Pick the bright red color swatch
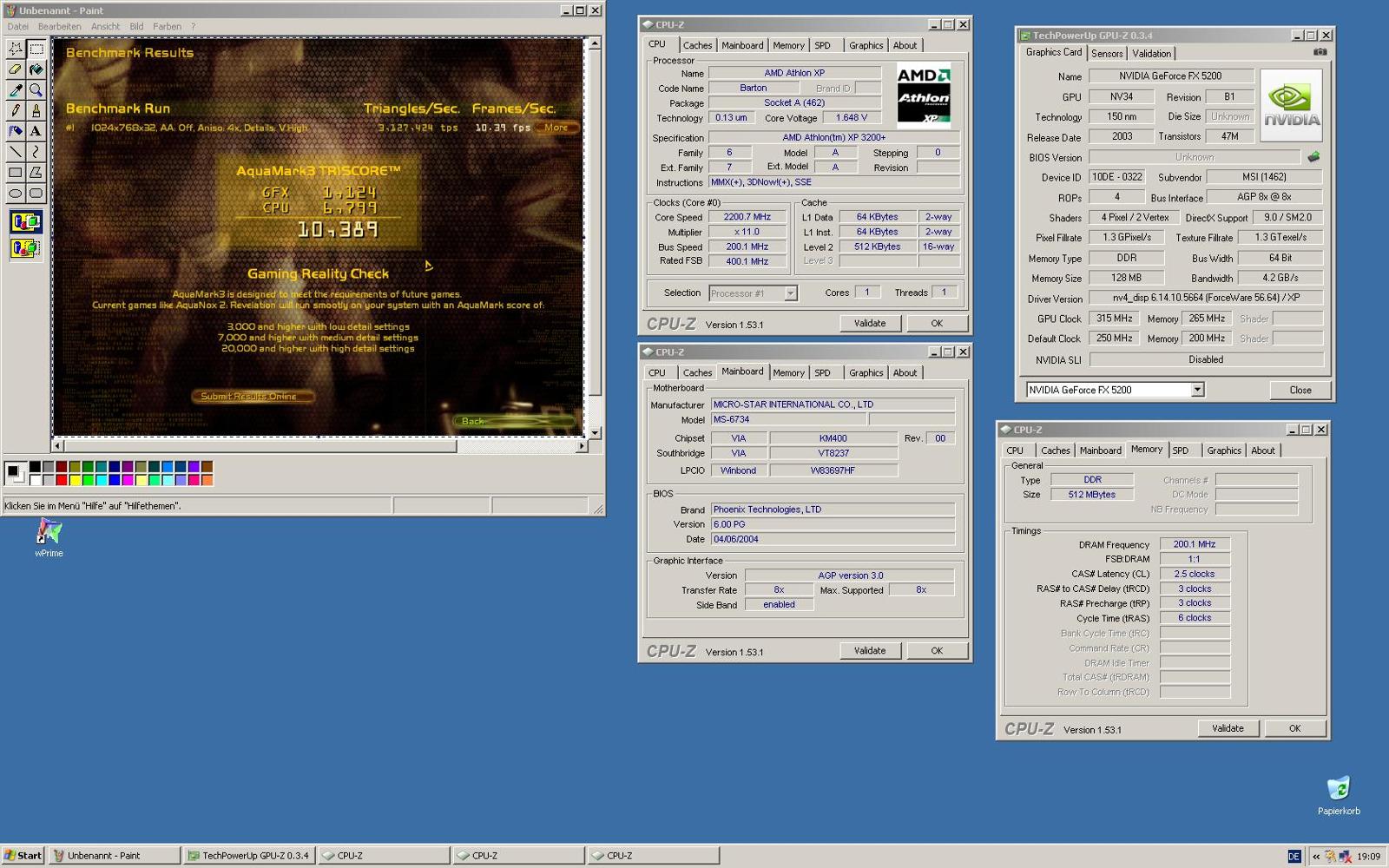This screenshot has width=1389, height=868. 62,480
